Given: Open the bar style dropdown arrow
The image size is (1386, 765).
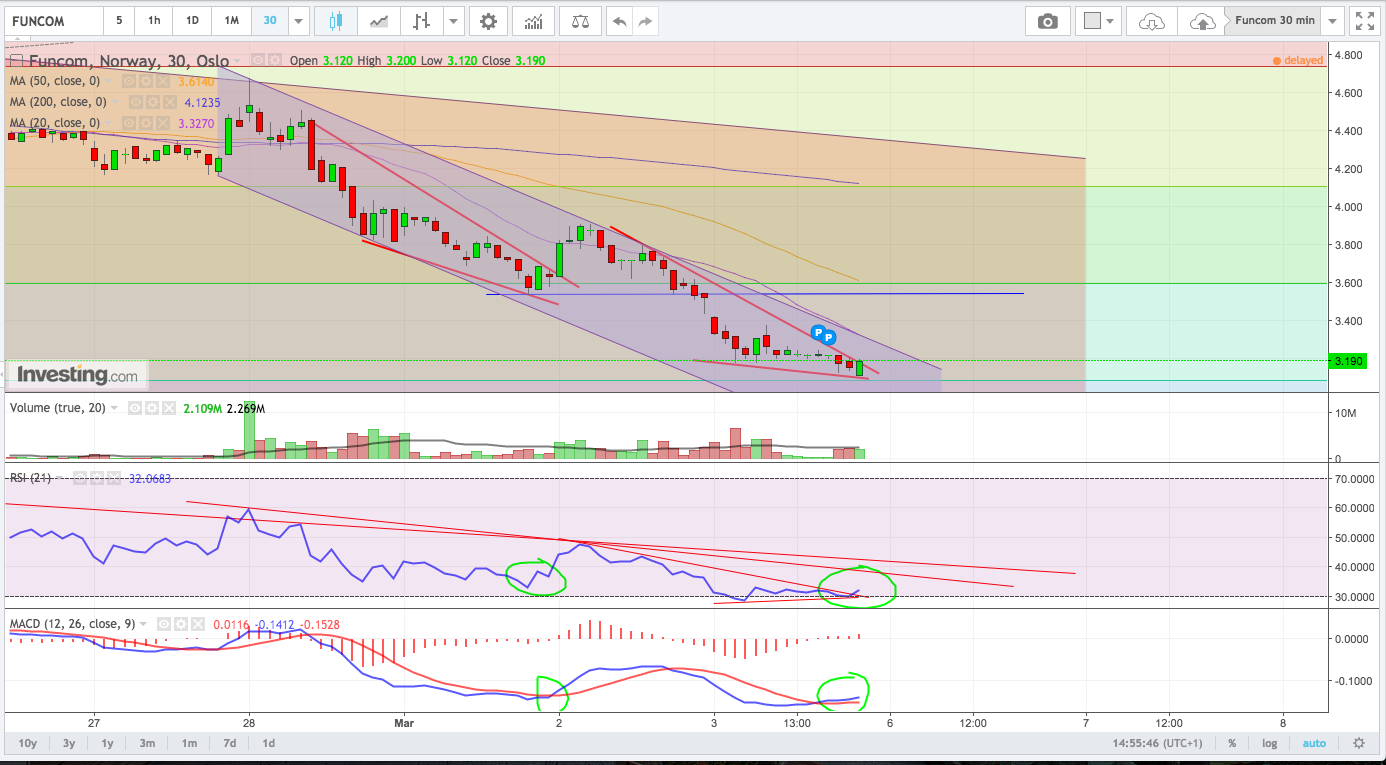Looking at the screenshot, I should pos(454,21).
